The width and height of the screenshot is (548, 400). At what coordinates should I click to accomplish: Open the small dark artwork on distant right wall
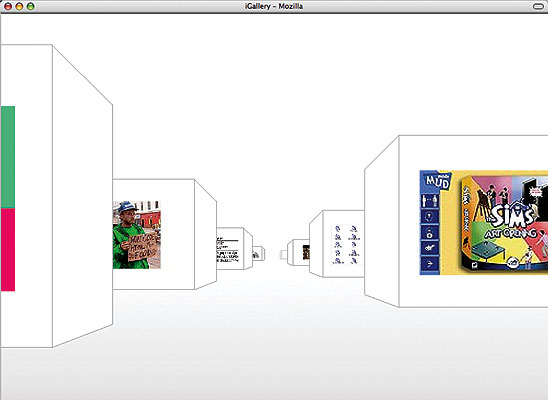(306, 252)
